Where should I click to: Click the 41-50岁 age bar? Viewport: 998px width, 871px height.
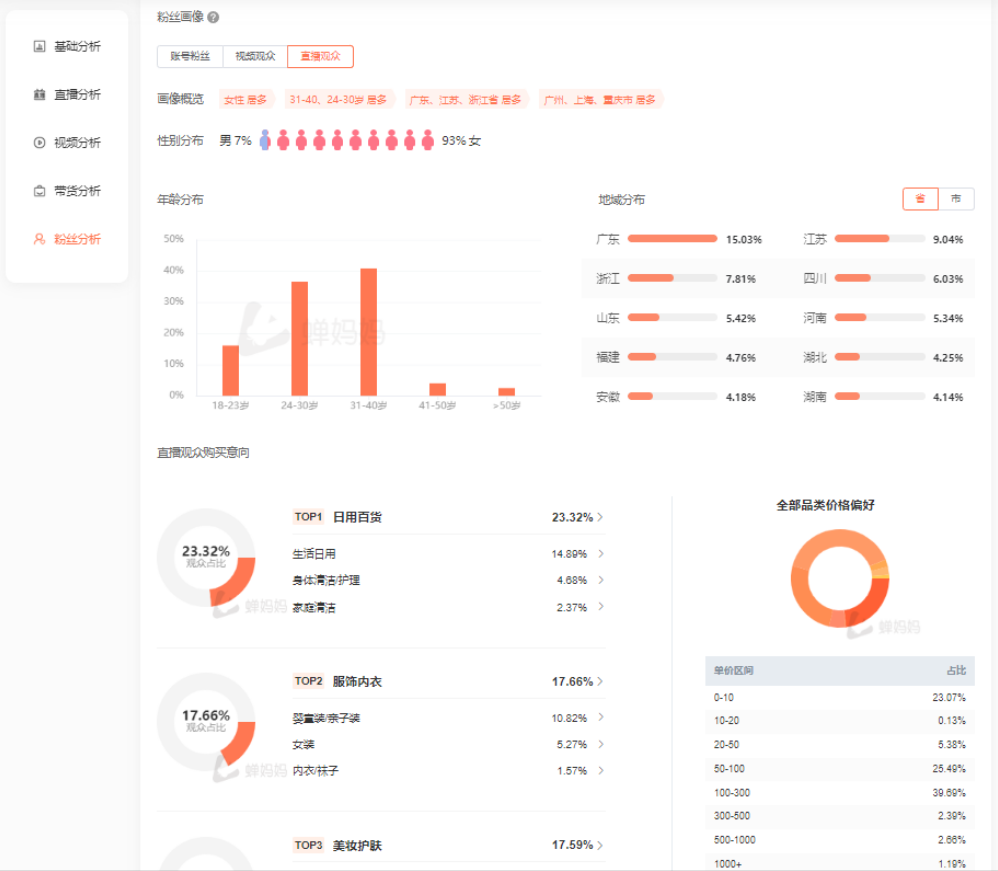point(438,390)
